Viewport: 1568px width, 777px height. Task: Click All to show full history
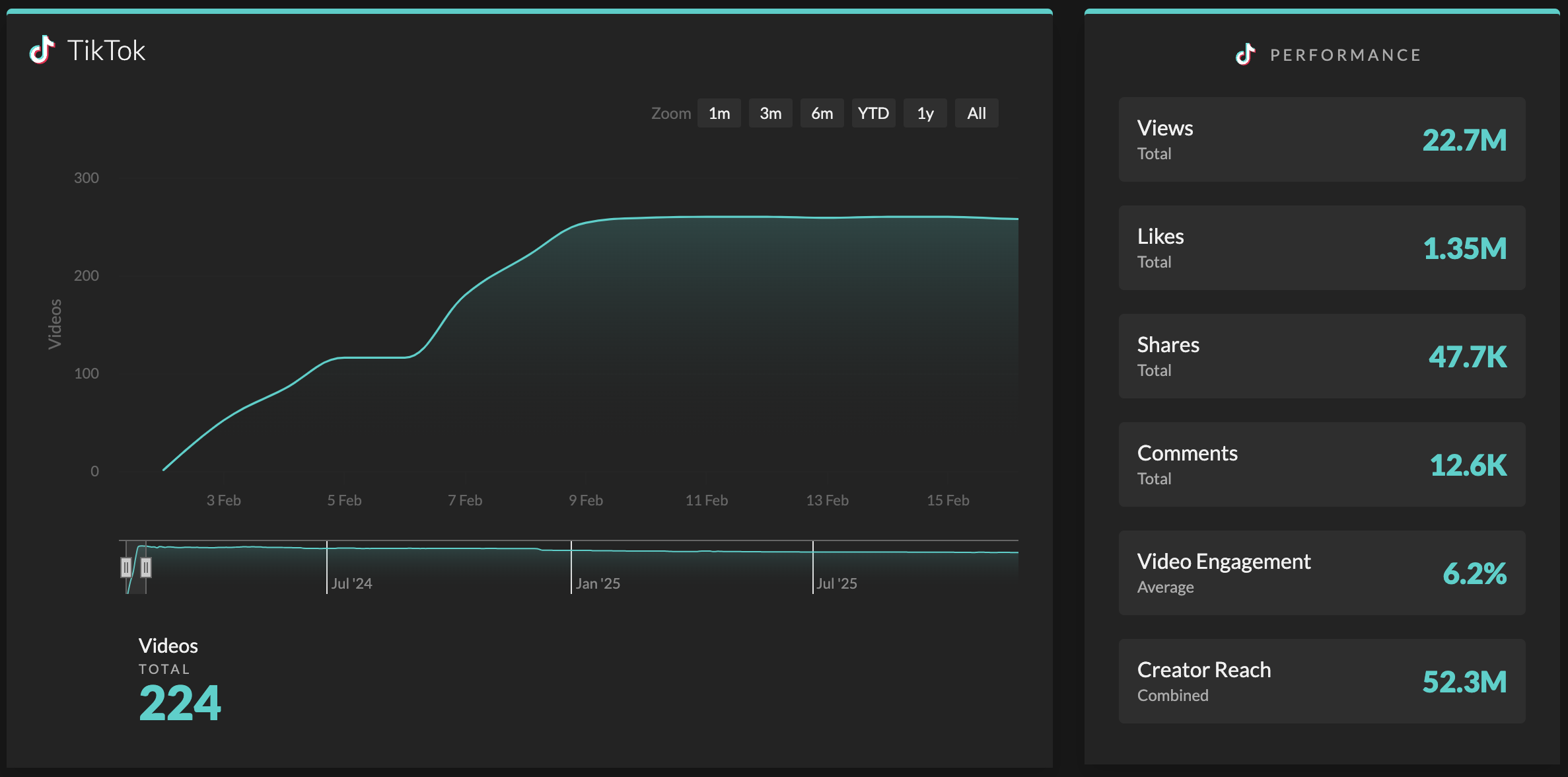976,113
